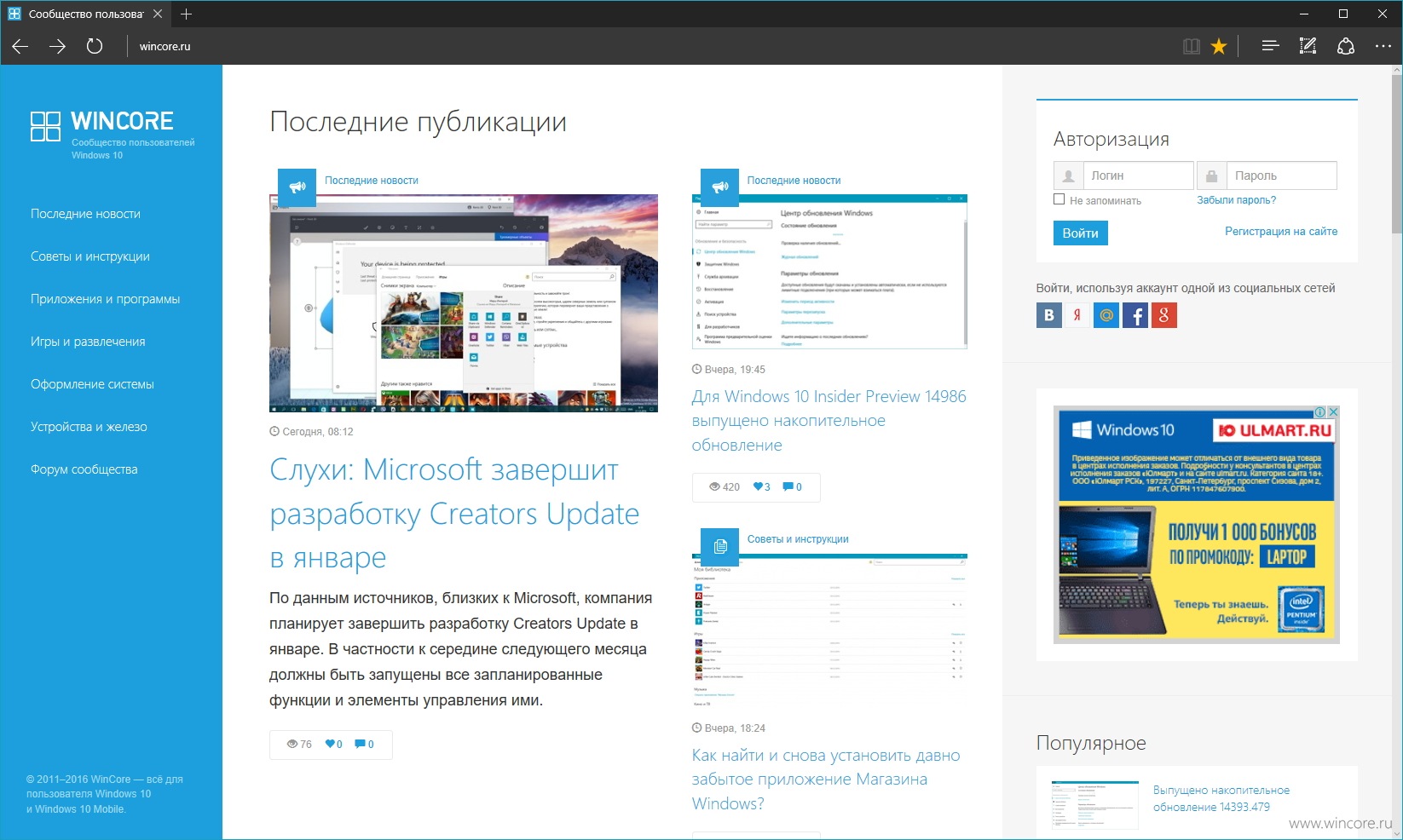Refresh the wincore.ru page
1403x840 pixels.
95,46
